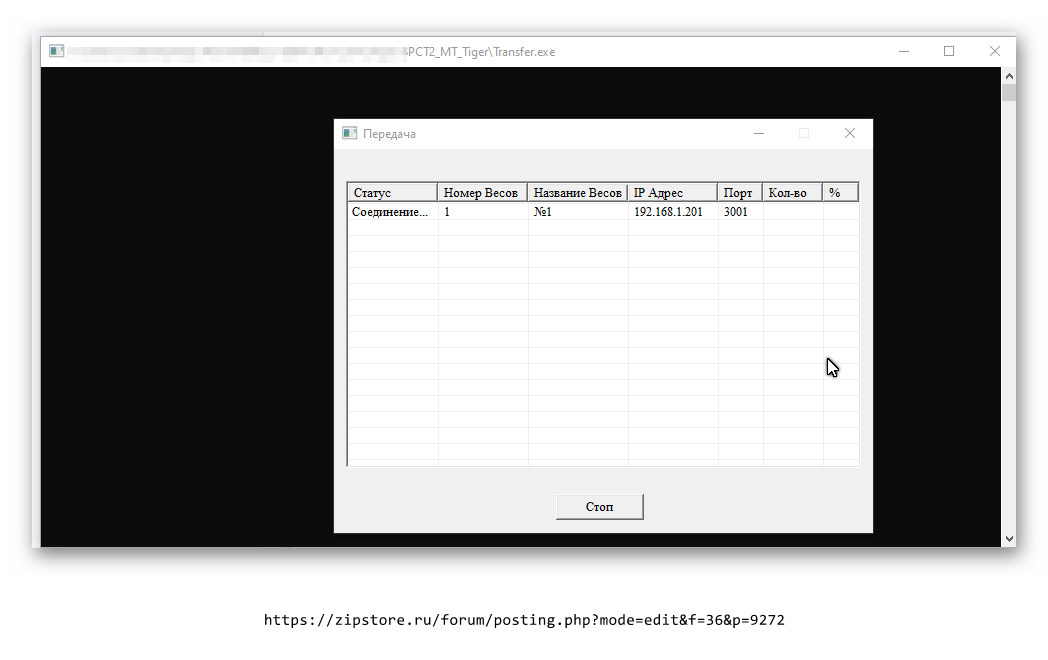Screen dimensions: 1048x660
Task: Click the % column header
Action: coord(840,193)
